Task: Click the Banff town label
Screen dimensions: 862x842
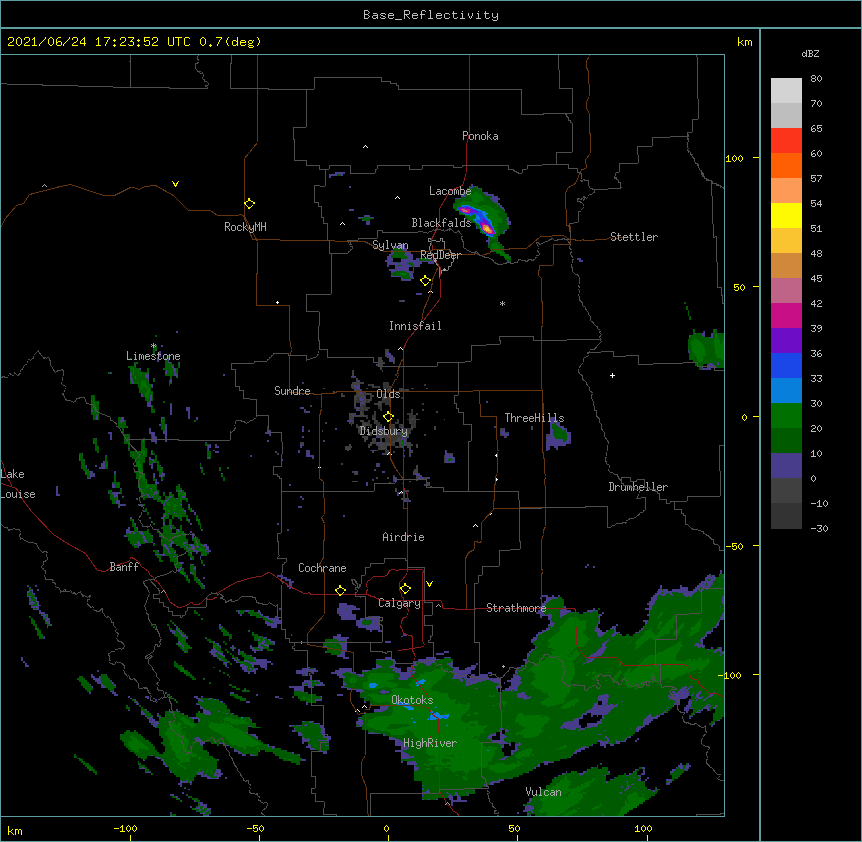Action: [x=124, y=567]
